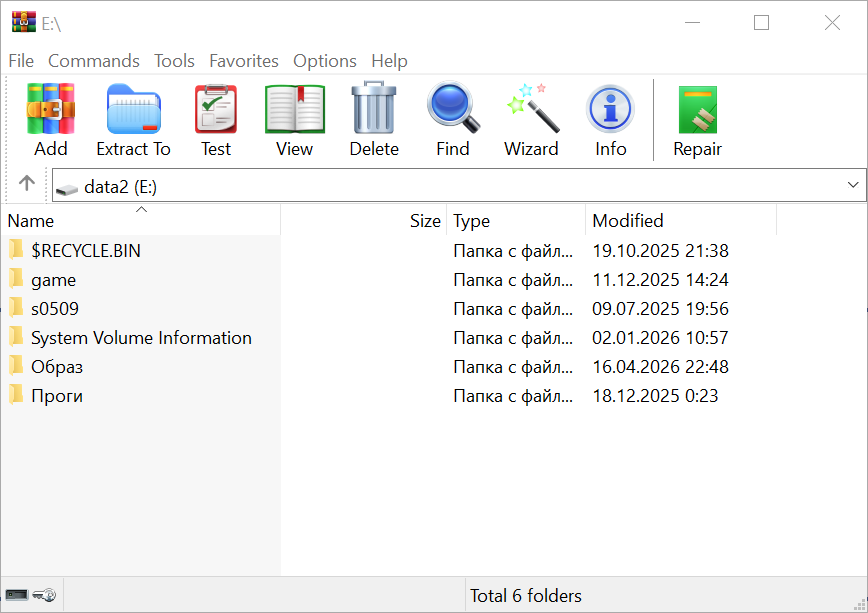Sort by the Modified column header
The image size is (868, 613).
(681, 220)
